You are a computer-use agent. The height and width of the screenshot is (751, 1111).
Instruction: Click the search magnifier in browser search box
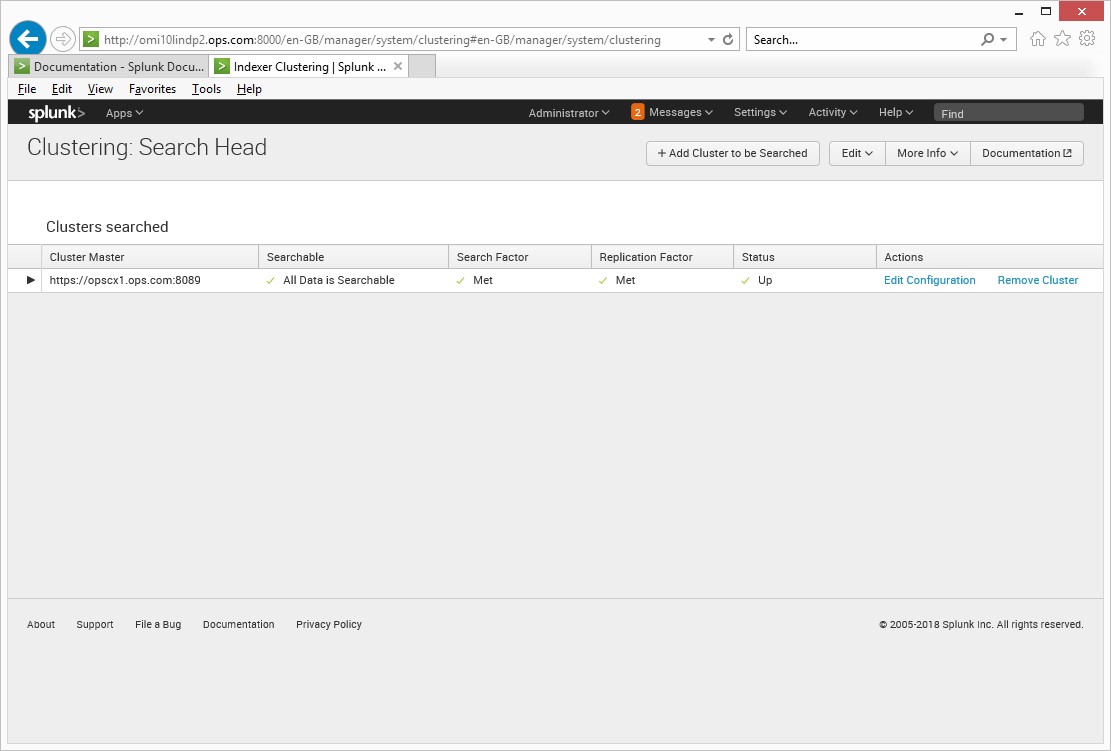click(x=988, y=40)
